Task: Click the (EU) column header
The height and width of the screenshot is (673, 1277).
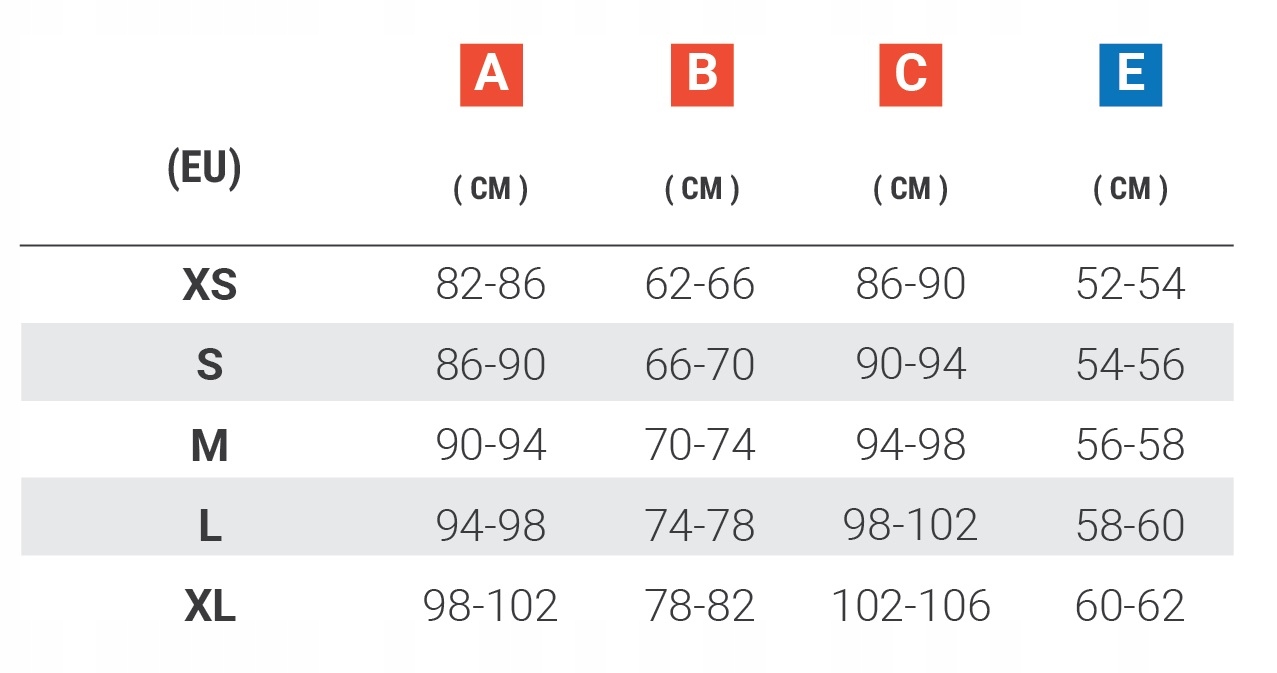Action: click(x=204, y=170)
